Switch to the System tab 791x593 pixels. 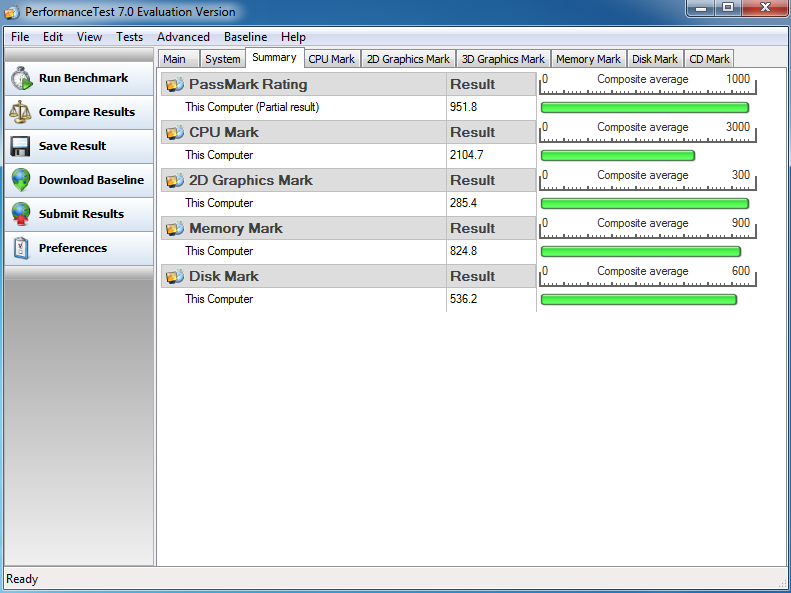[222, 59]
